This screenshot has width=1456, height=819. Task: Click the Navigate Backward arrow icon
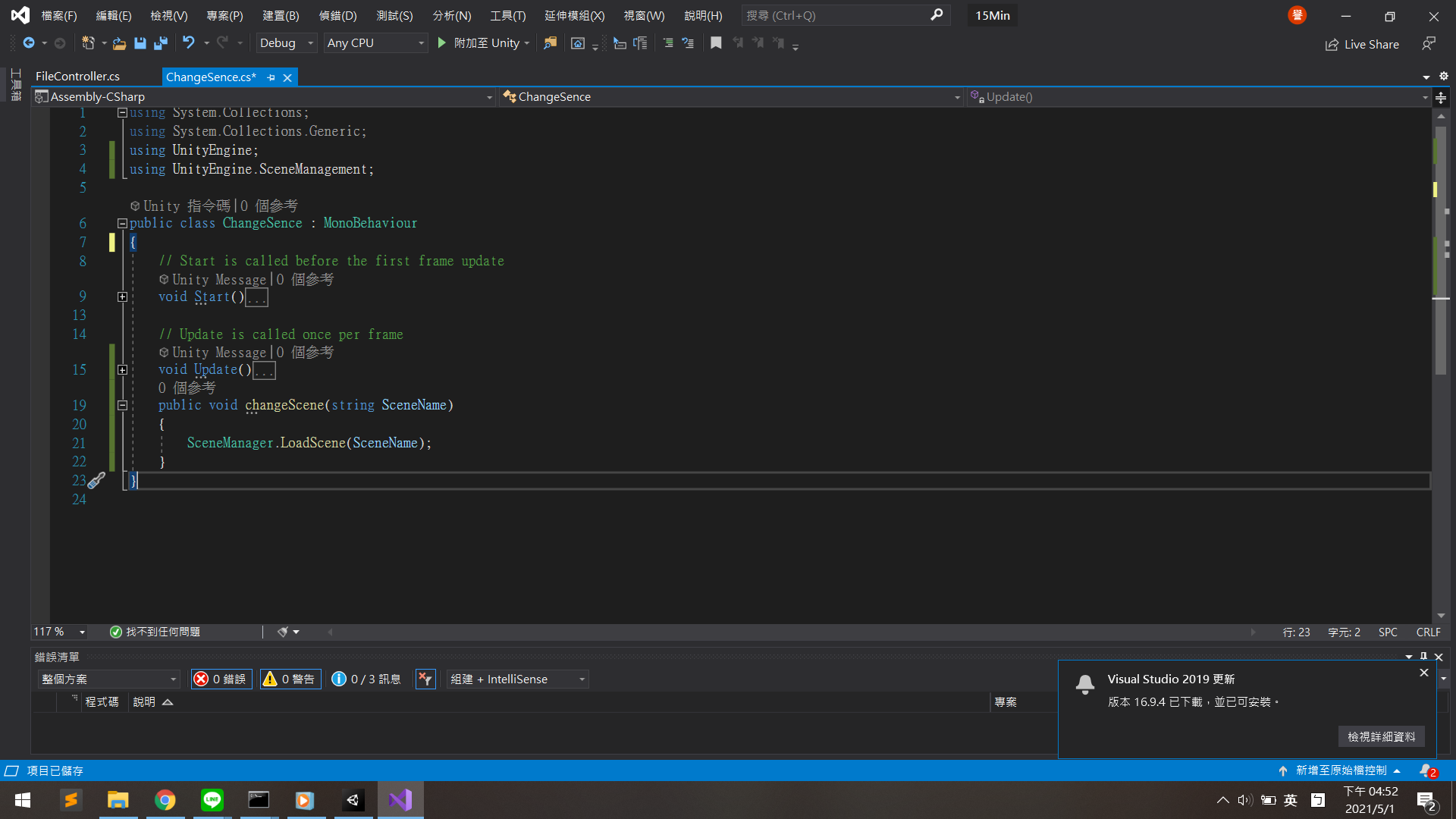coord(29,43)
